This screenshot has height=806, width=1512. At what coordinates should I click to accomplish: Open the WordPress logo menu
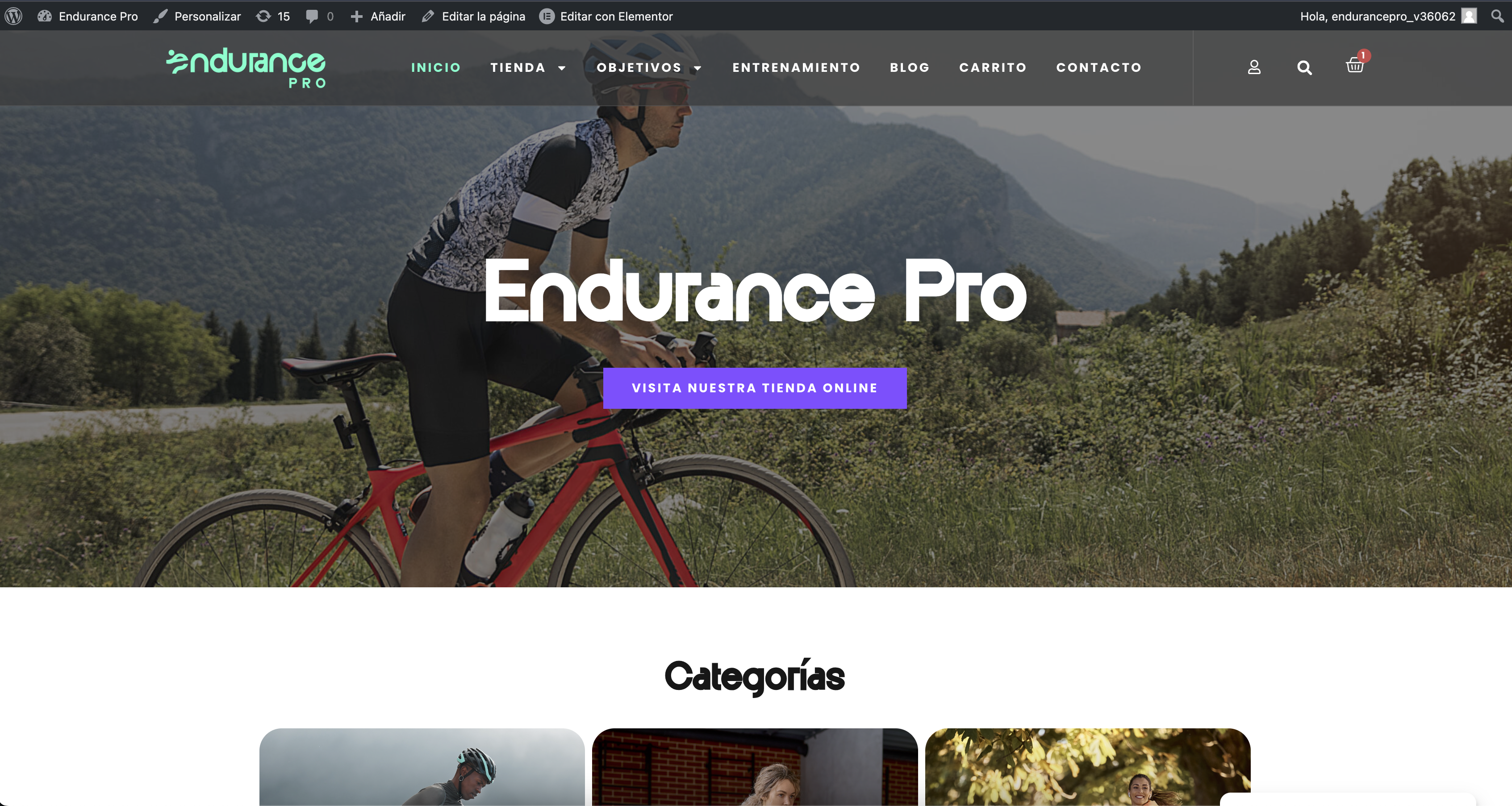coord(13,16)
